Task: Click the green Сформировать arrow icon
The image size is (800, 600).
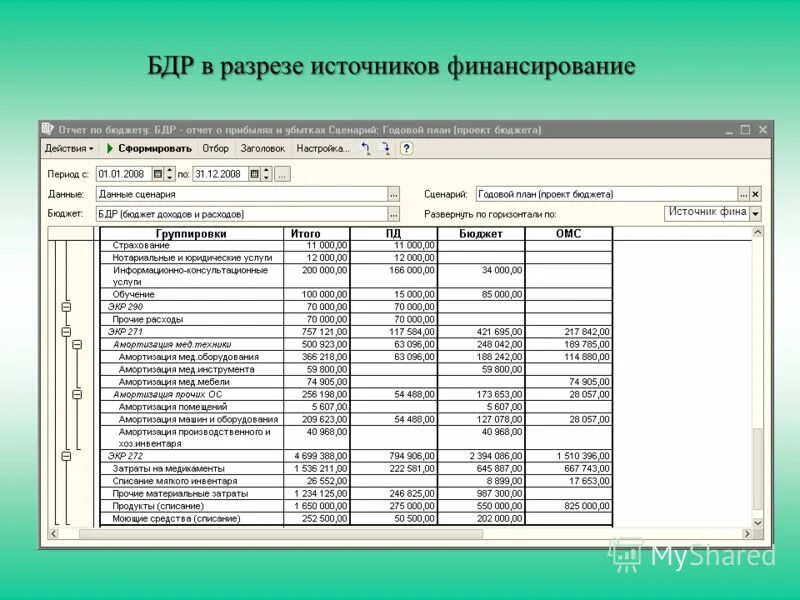Action: click(x=110, y=147)
